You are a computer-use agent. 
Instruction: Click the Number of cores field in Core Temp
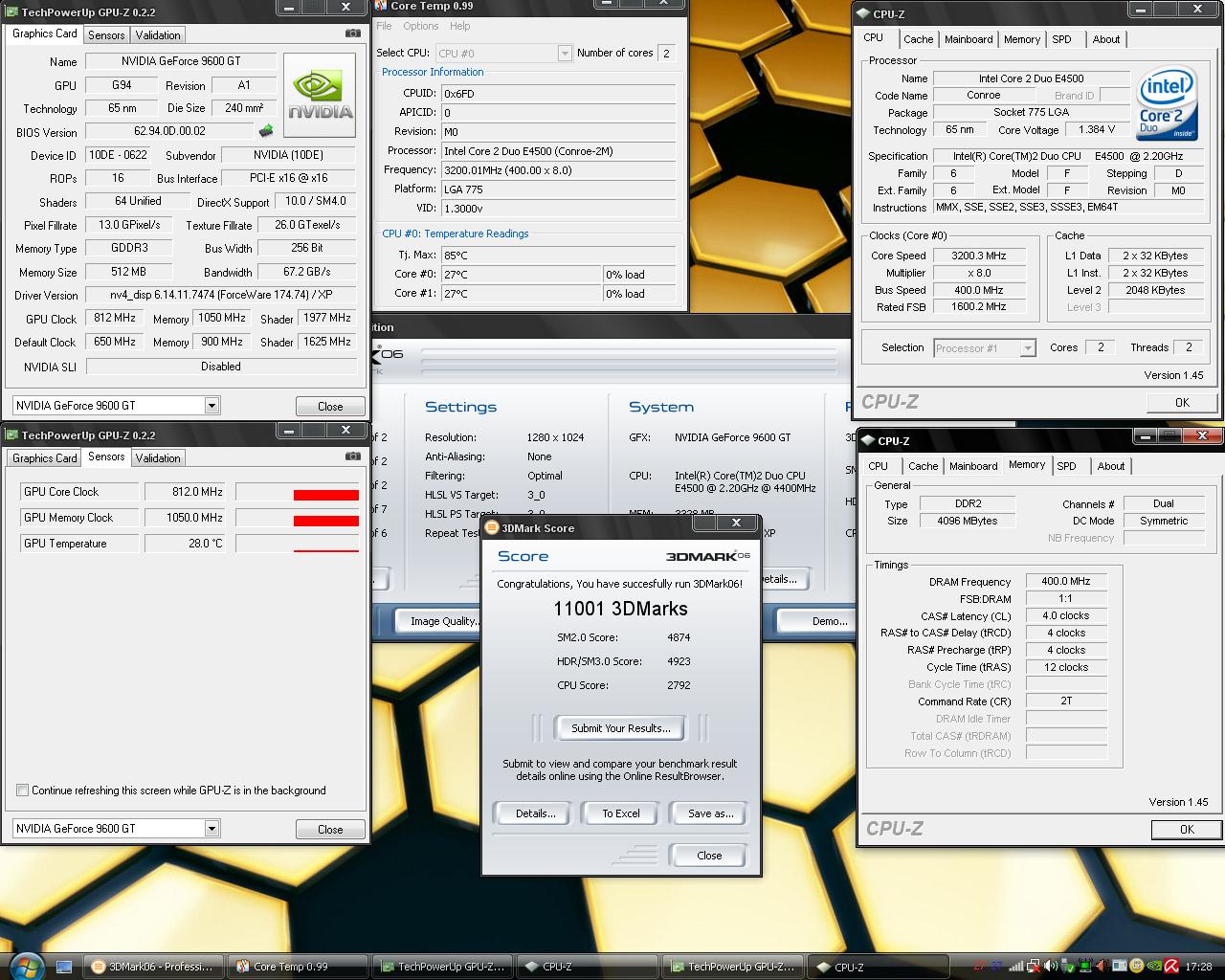point(666,54)
